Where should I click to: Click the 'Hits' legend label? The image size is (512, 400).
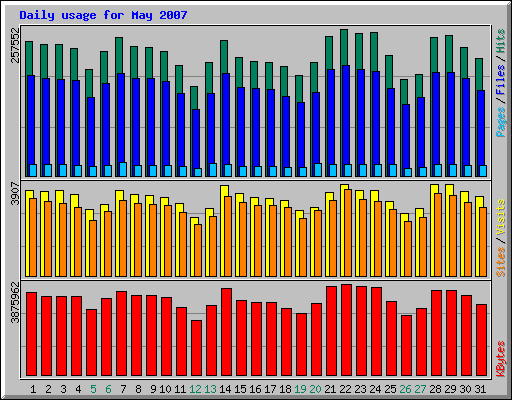[501, 41]
